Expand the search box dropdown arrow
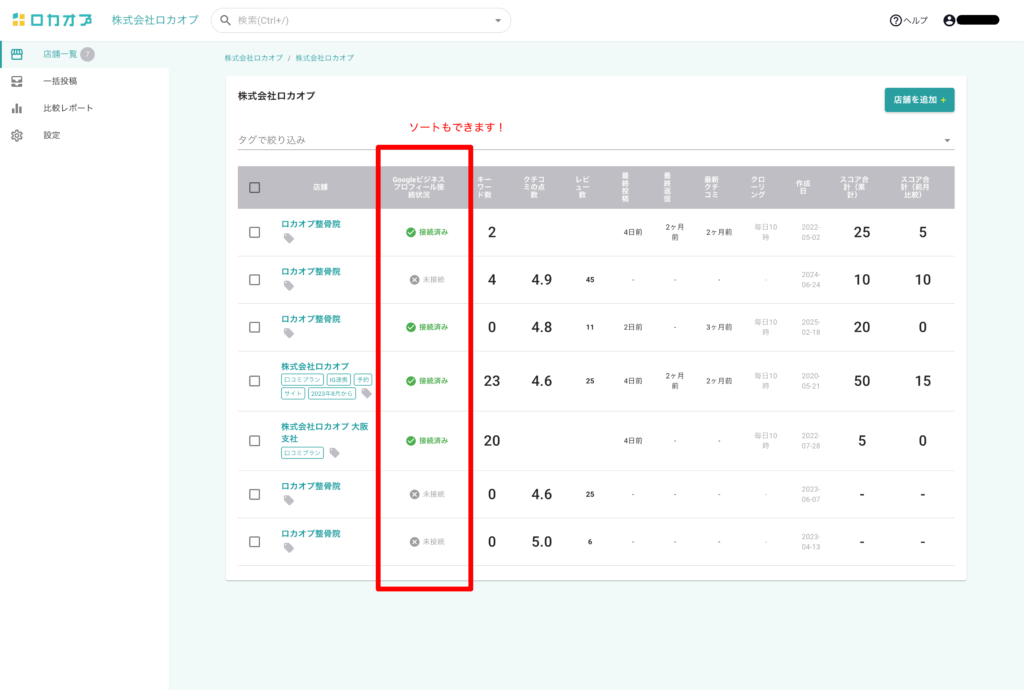Viewport: 1024px width, 690px height. click(x=498, y=20)
